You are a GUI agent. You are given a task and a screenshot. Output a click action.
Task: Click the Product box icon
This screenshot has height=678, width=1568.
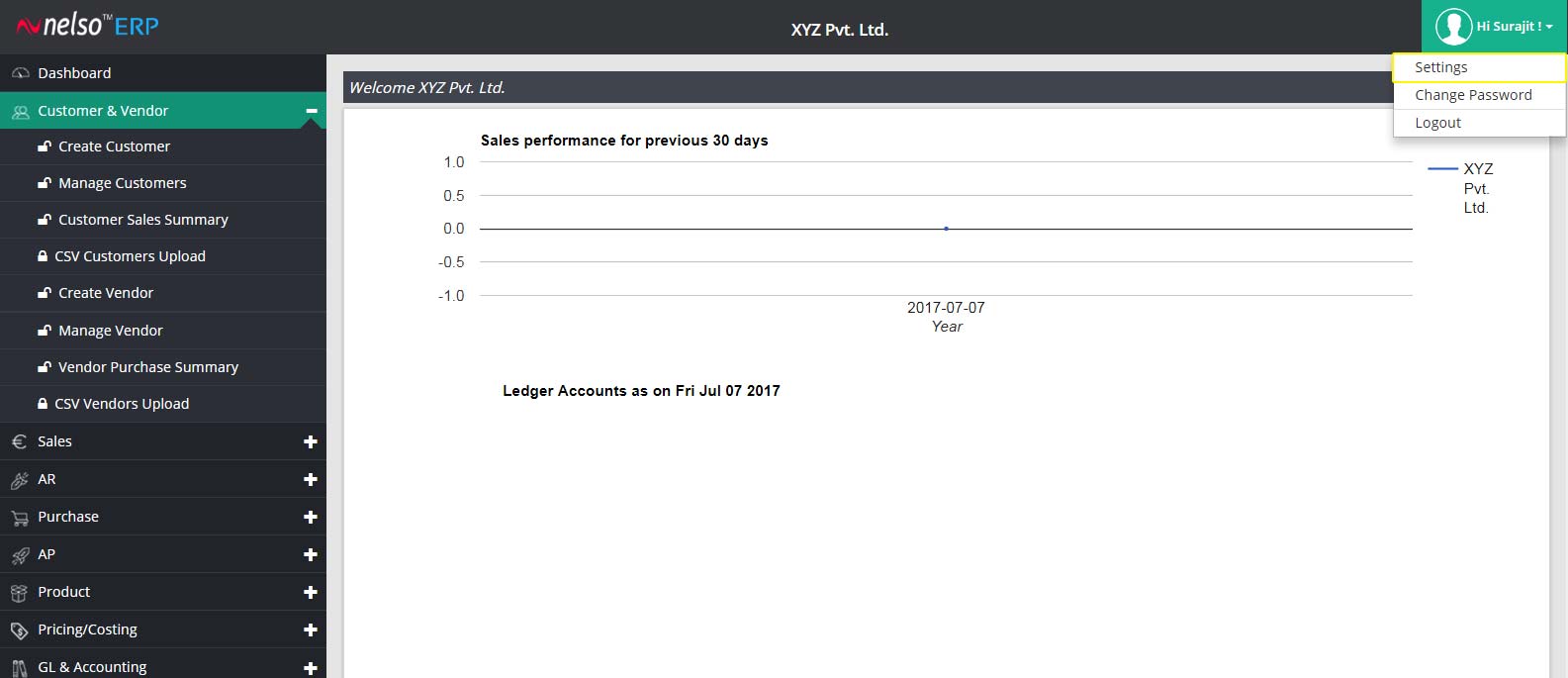tap(19, 593)
